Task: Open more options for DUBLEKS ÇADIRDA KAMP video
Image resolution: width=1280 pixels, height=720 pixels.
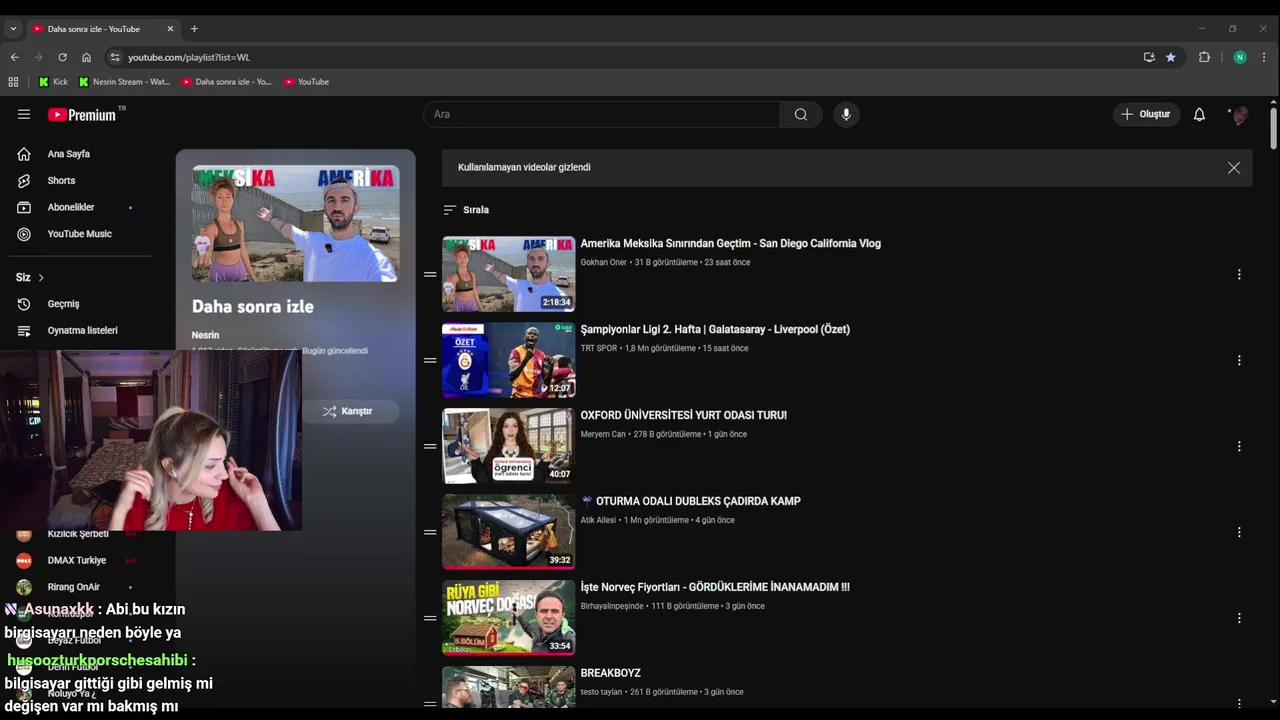Action: (1239, 532)
